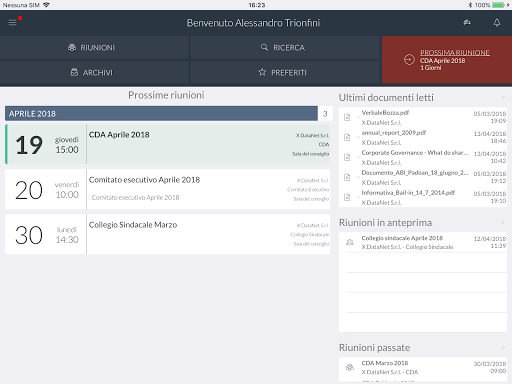Open Collegio sindacale Aprile 2018 preview
Screen dimensions: 512x384
point(423,242)
